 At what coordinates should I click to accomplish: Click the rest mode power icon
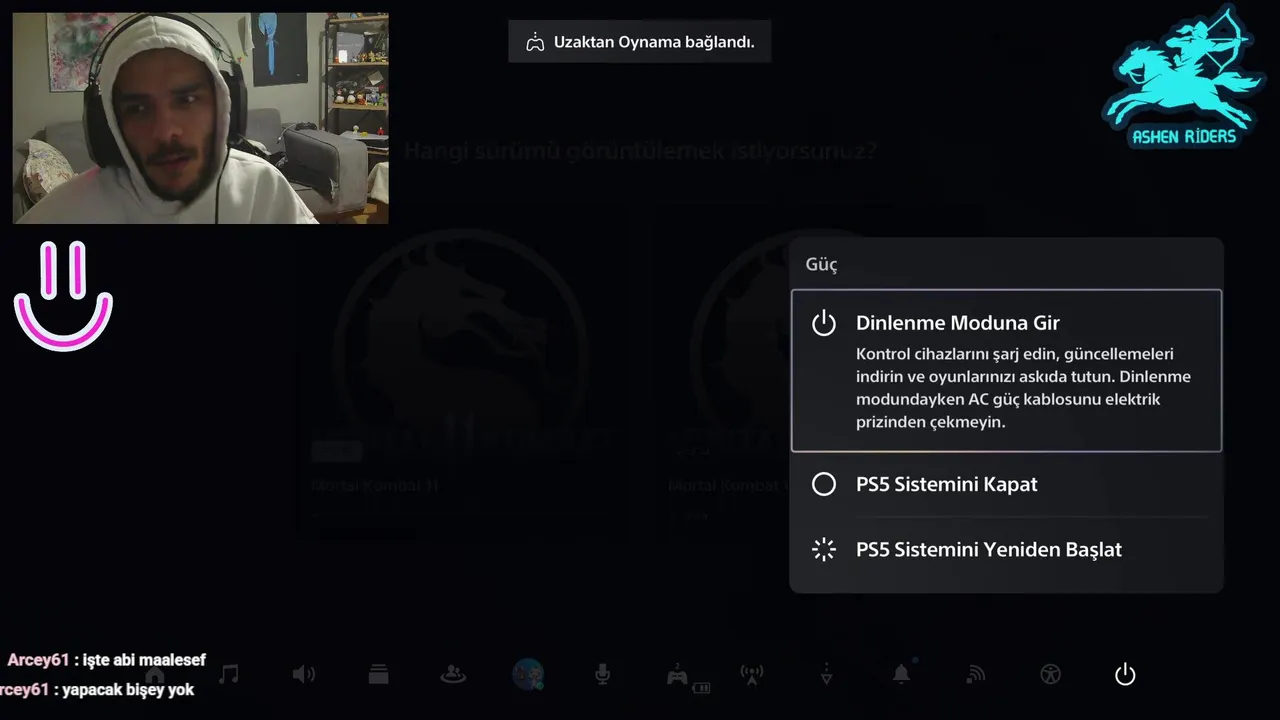pos(823,323)
